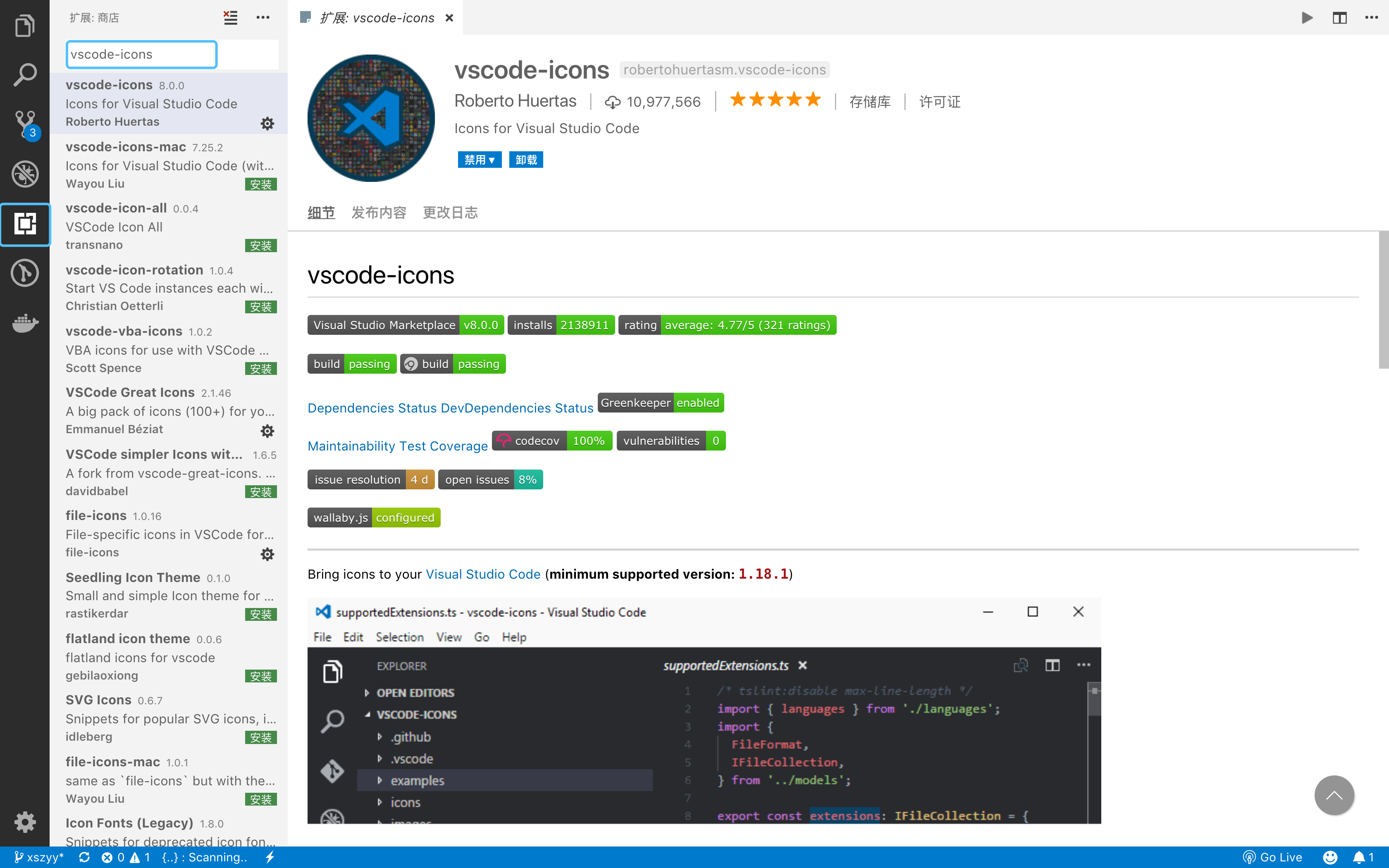Open the Docker view in activity bar
Screen dimensions: 1389x868
25,323
